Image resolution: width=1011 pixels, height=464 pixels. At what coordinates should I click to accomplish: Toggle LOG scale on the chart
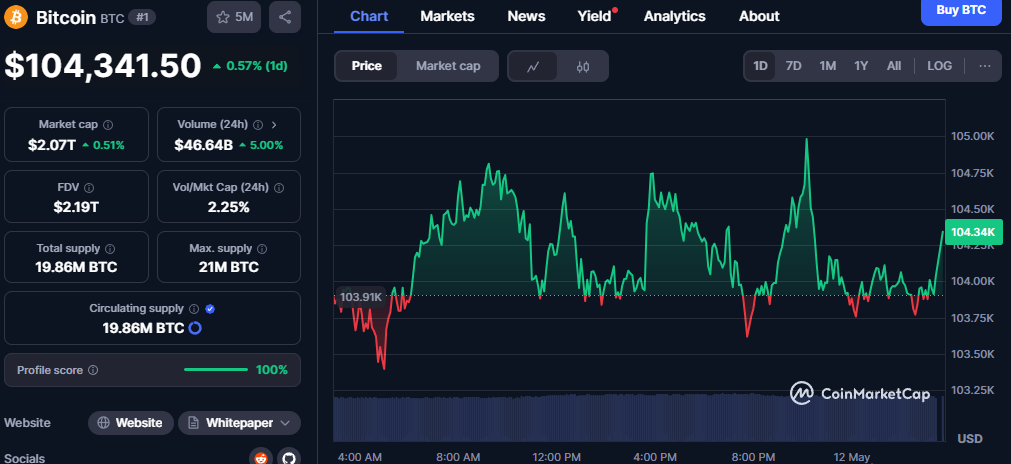click(939, 66)
